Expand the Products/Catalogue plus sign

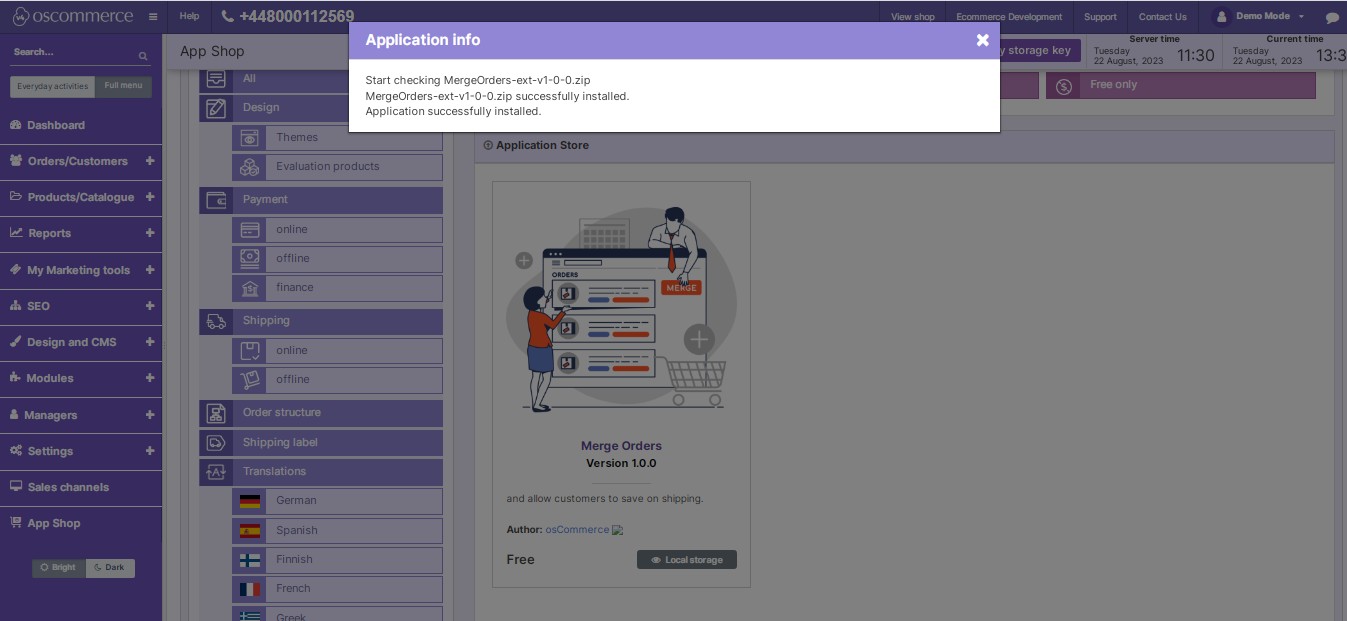click(x=150, y=197)
